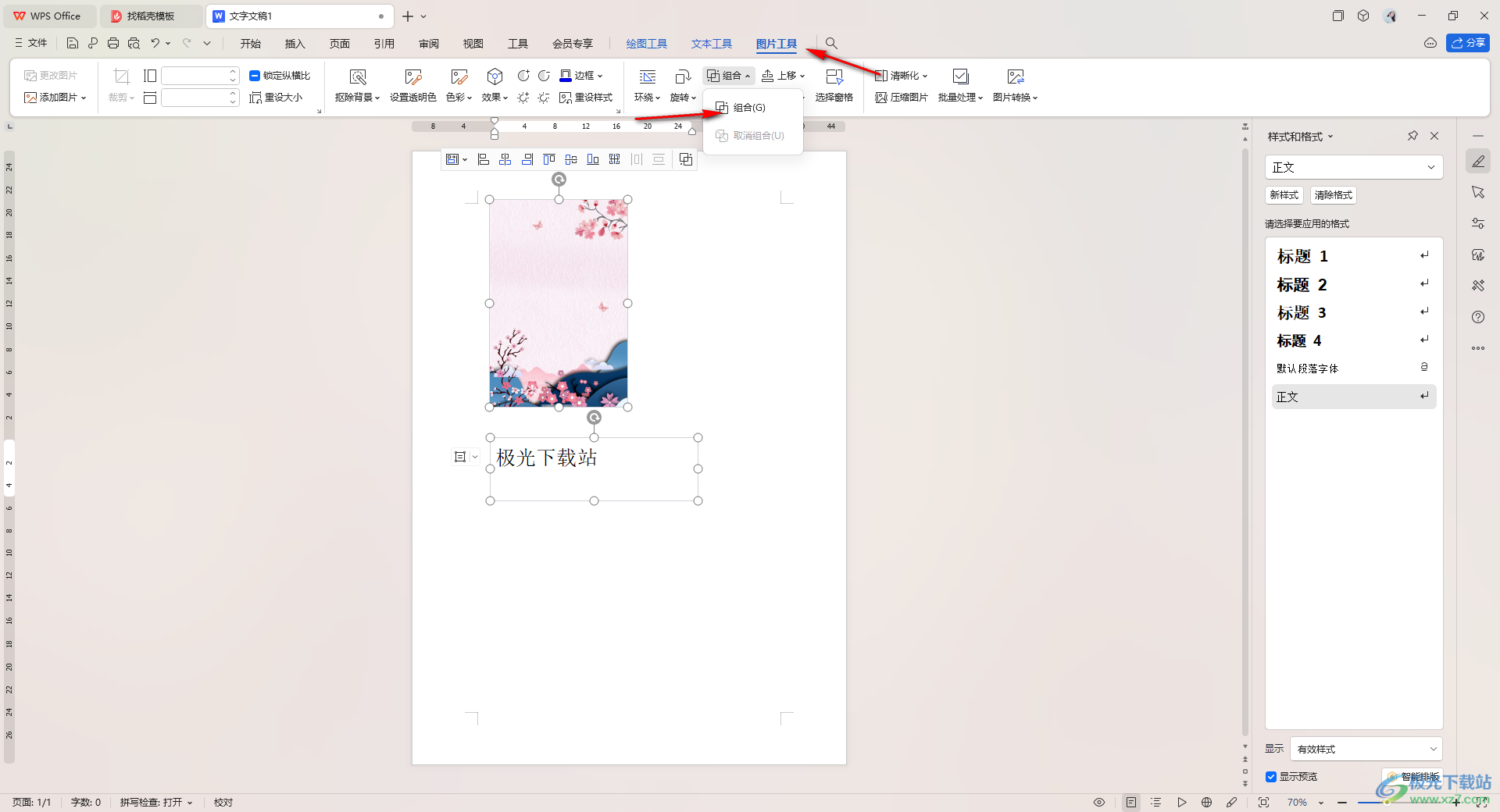Select the Group (G) menu item
Image resolution: width=1500 pixels, height=812 pixels.
[753, 108]
